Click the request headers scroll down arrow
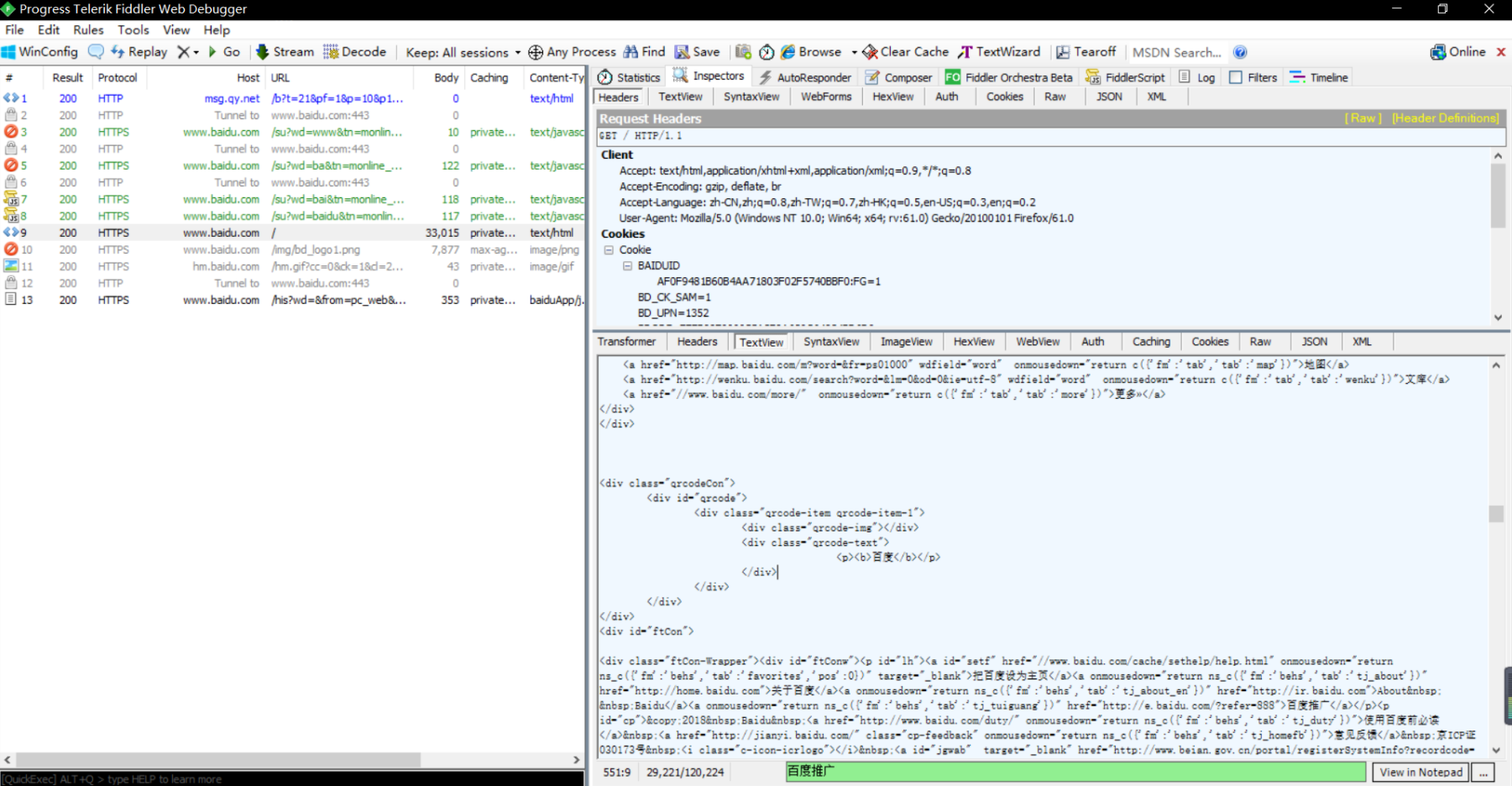1512x786 pixels. pos(1498,317)
